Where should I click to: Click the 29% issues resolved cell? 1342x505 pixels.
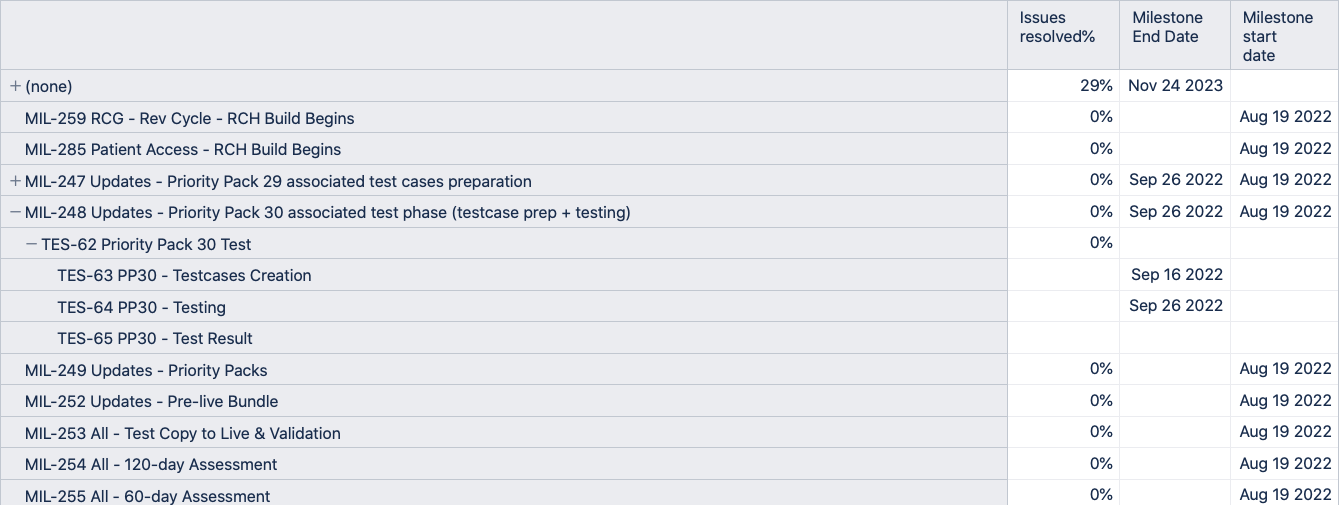pos(1096,86)
